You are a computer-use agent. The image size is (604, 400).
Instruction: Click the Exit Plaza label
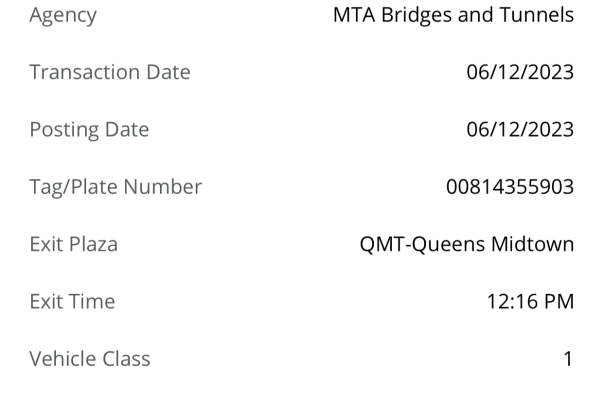73,243
